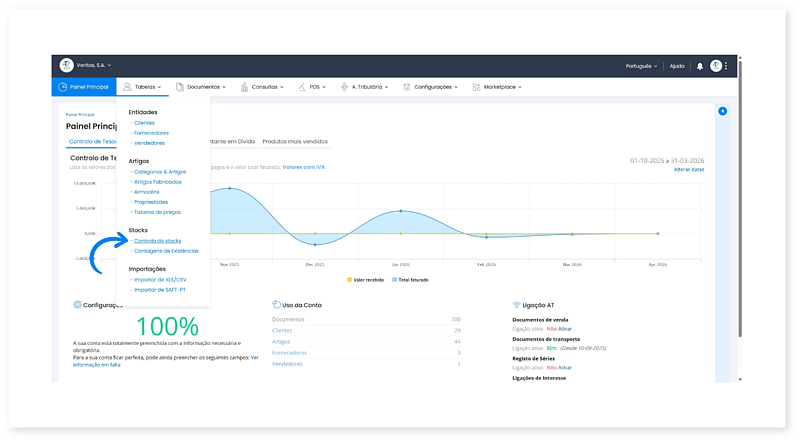Open the Ajuda help link
Screen dimensions: 800x442
pyautogui.click(x=677, y=66)
